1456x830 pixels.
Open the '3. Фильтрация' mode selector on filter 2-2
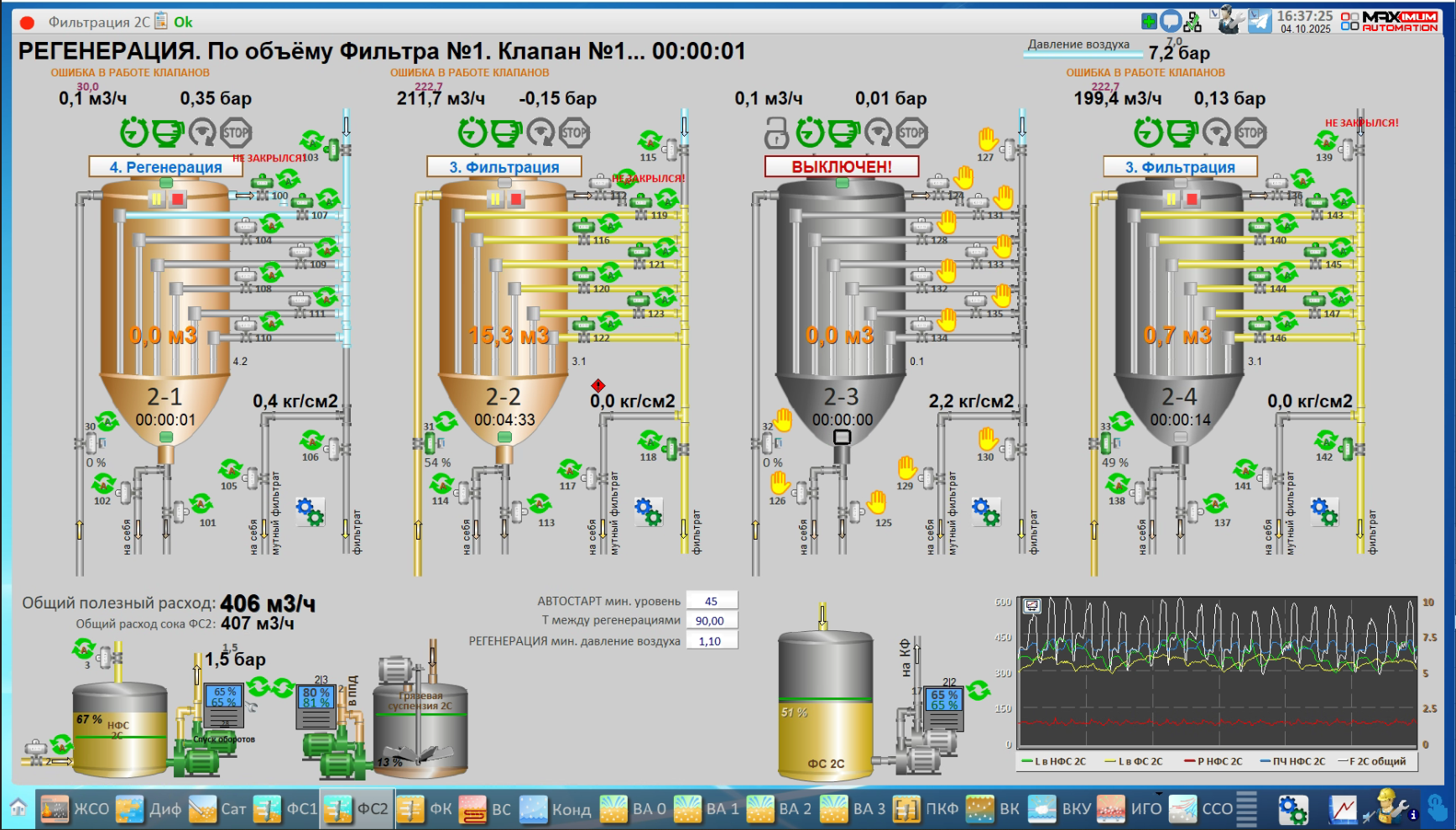[504, 167]
